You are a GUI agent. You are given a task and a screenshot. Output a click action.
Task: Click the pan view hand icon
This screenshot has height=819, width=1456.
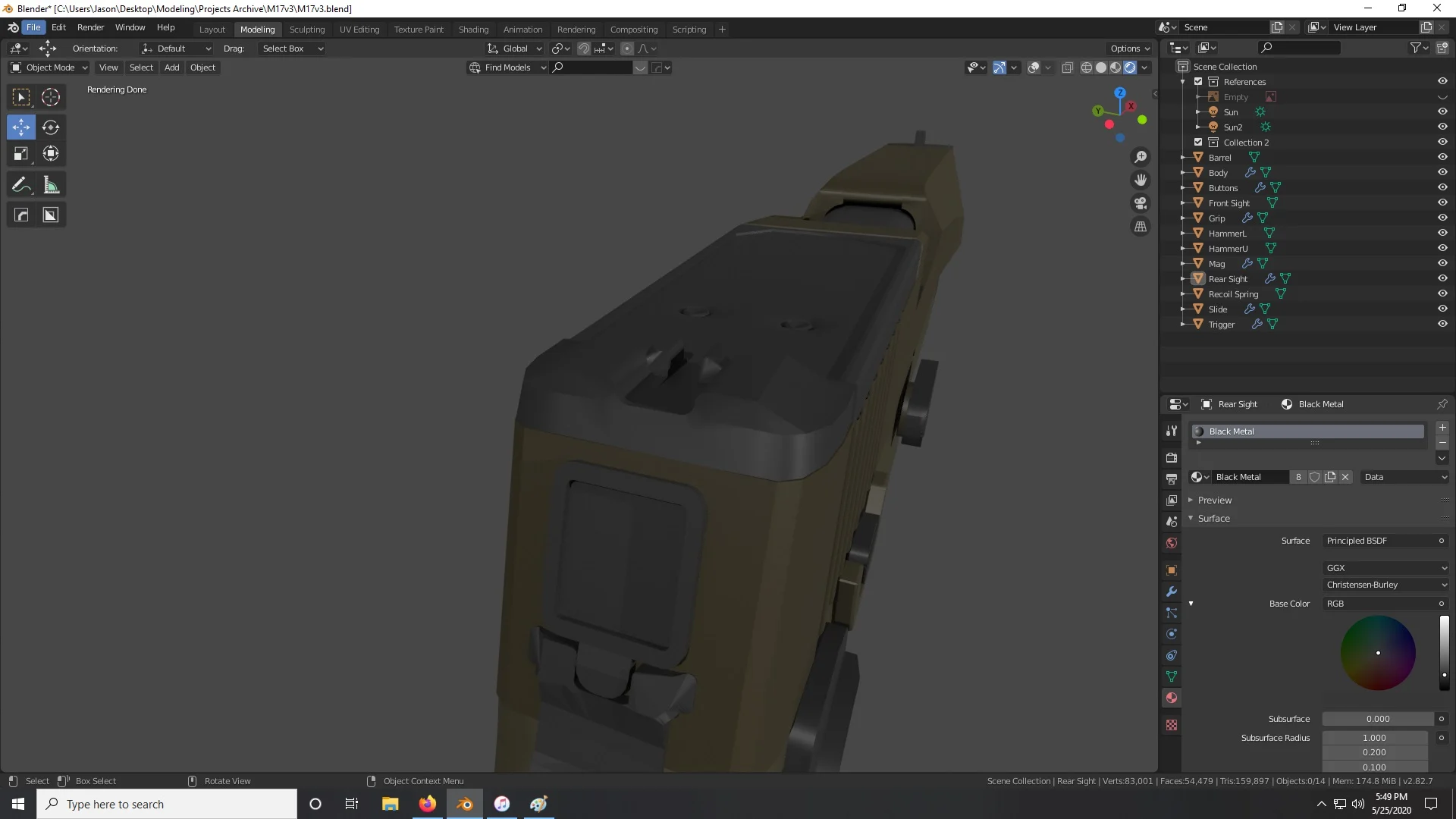coord(1141,180)
